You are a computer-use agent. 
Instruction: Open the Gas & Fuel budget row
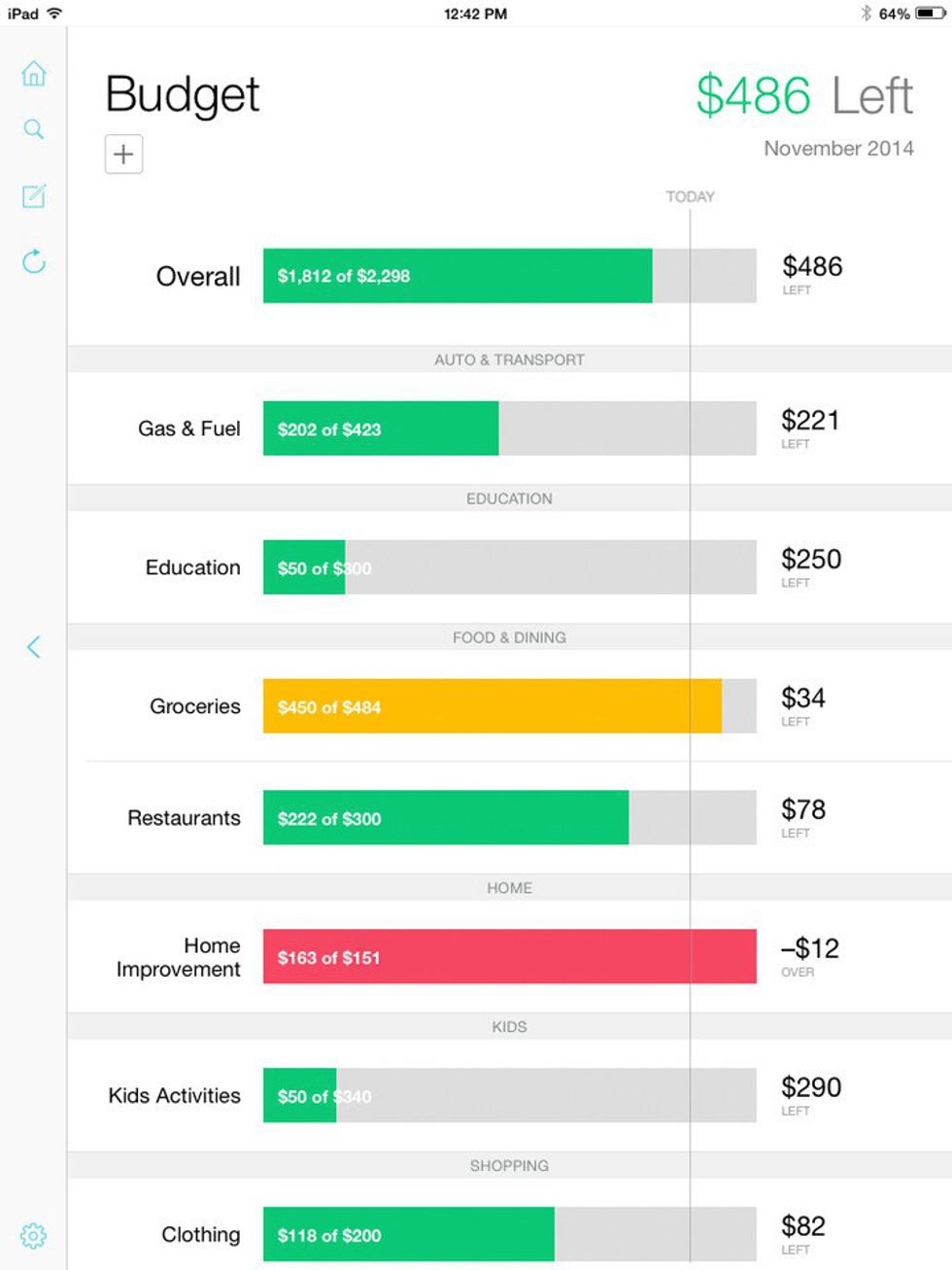click(x=189, y=429)
